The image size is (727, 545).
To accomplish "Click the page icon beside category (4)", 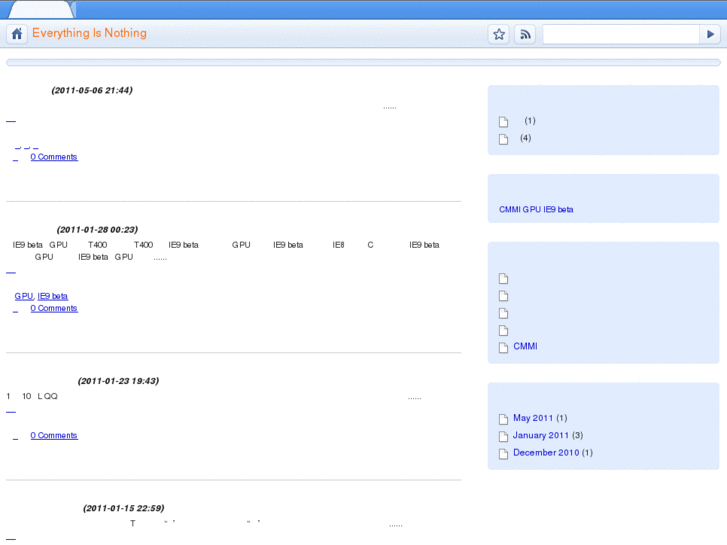I will pos(503,139).
